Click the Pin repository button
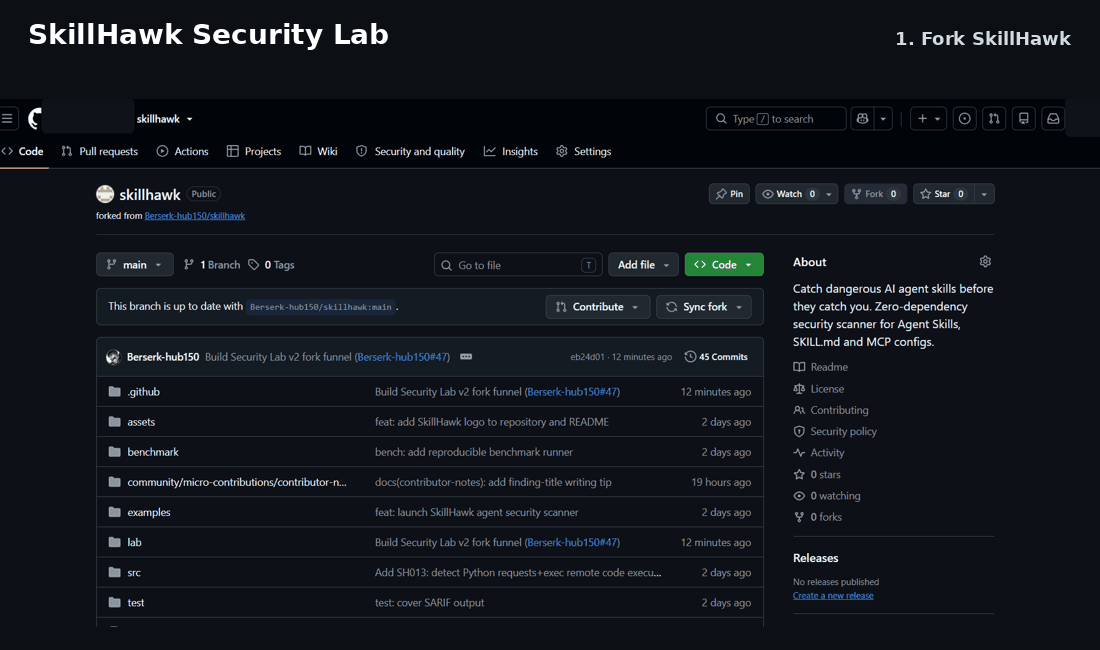1100x650 pixels. 730,194
